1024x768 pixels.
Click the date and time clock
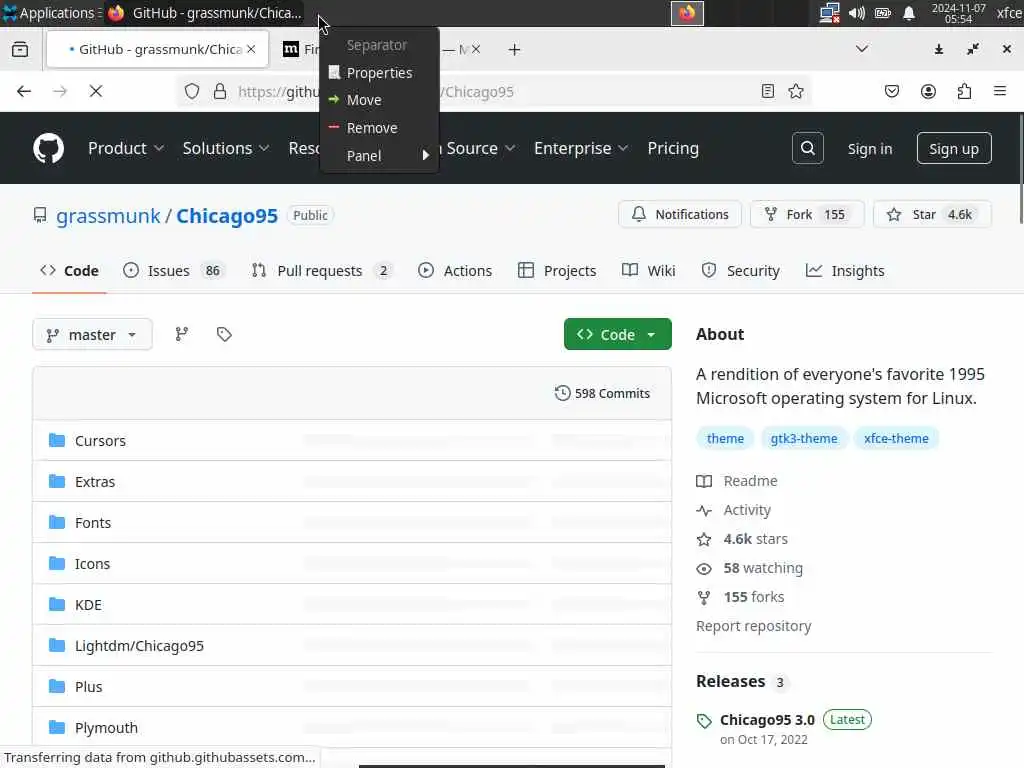(x=958, y=13)
